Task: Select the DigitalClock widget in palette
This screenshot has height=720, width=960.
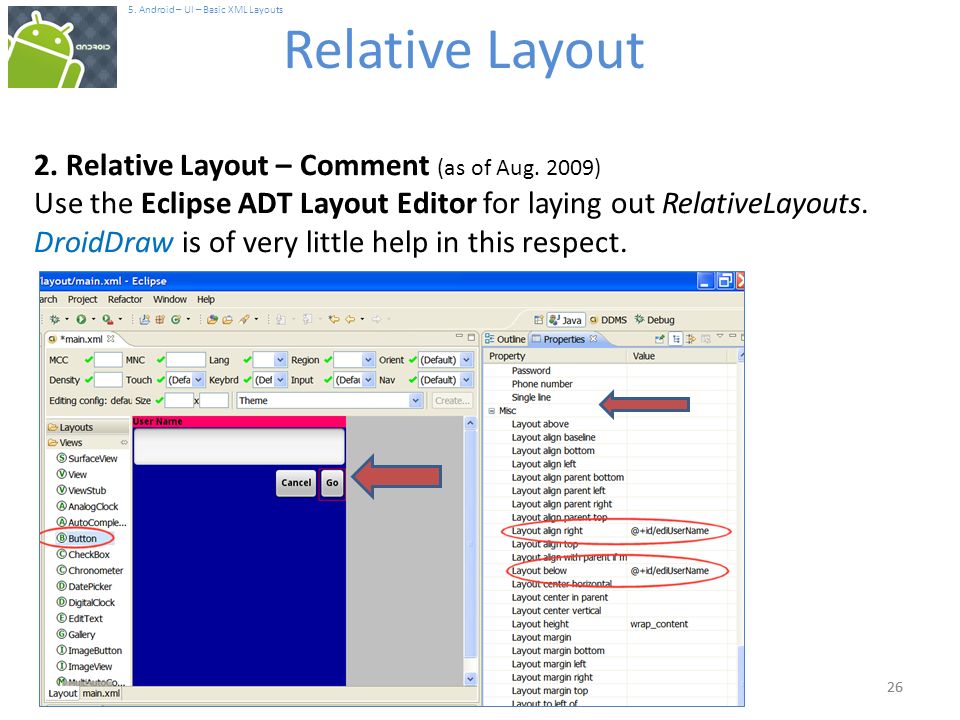Action: [86, 602]
